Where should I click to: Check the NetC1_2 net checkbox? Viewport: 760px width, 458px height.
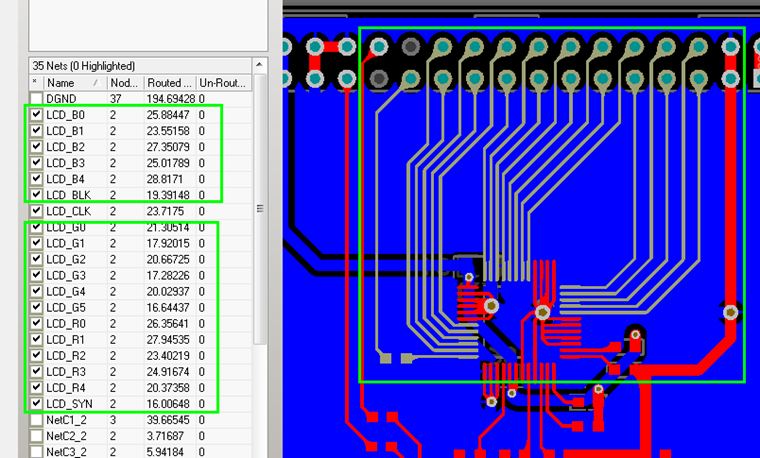coord(37,420)
